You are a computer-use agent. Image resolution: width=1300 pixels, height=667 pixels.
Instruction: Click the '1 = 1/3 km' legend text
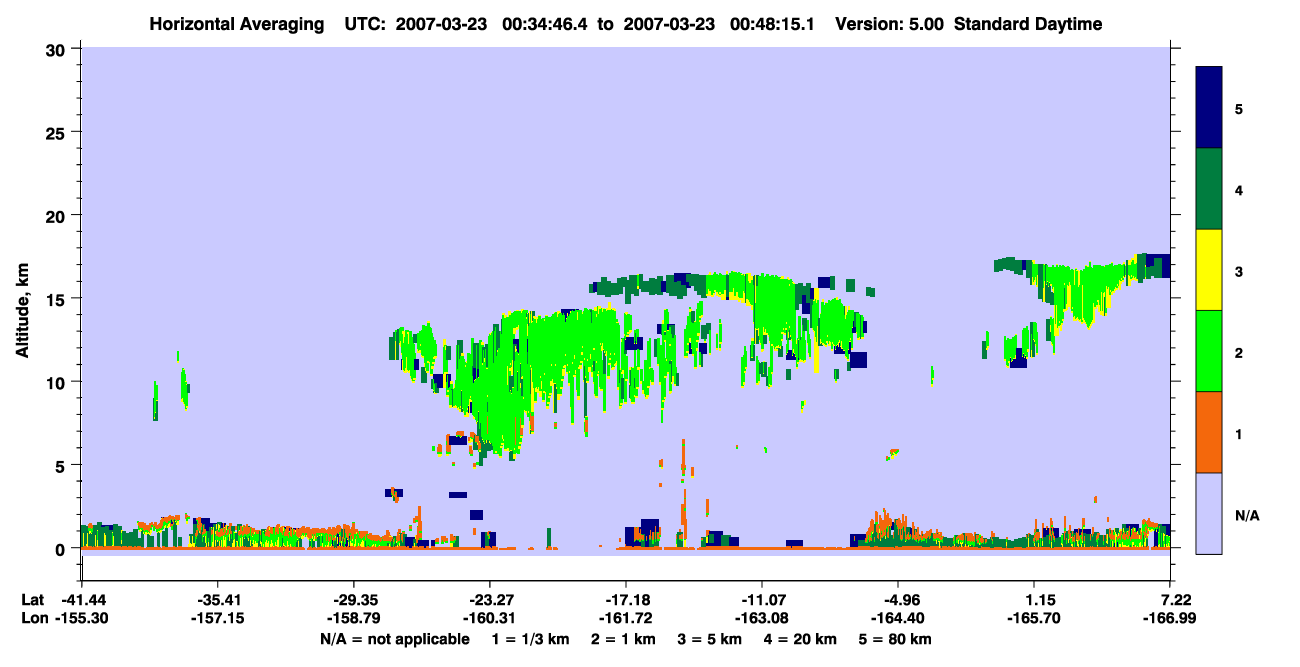[531, 639]
